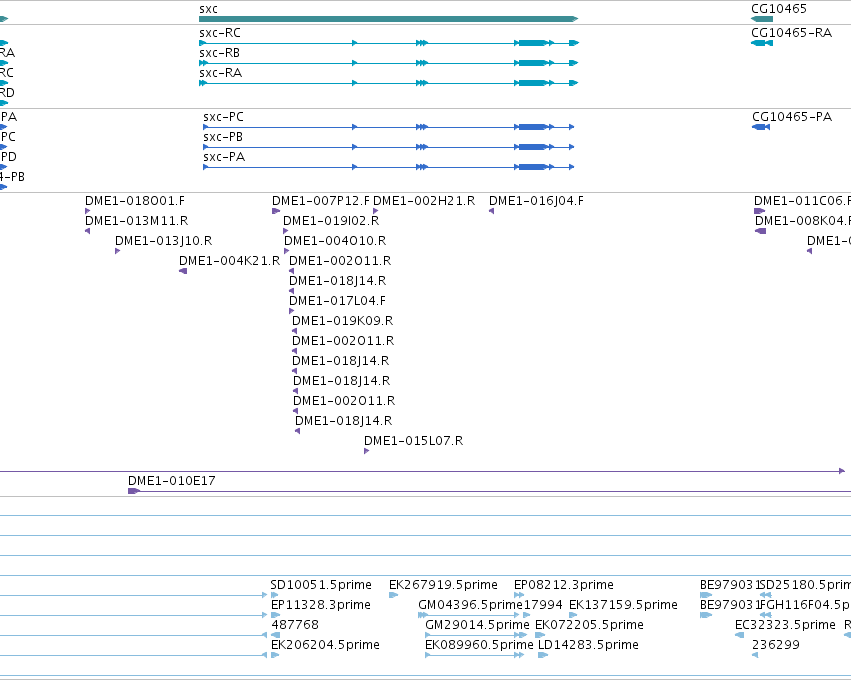Select the CG10465-PA coding feature

[761, 127]
